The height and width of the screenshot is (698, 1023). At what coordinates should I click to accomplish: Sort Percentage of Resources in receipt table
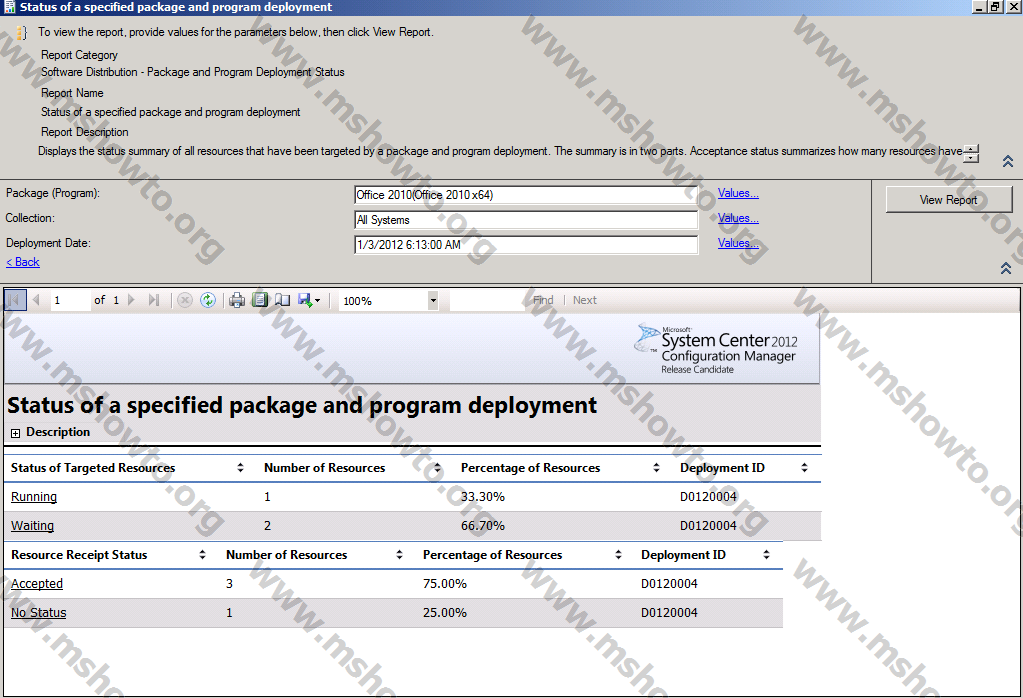click(618, 554)
